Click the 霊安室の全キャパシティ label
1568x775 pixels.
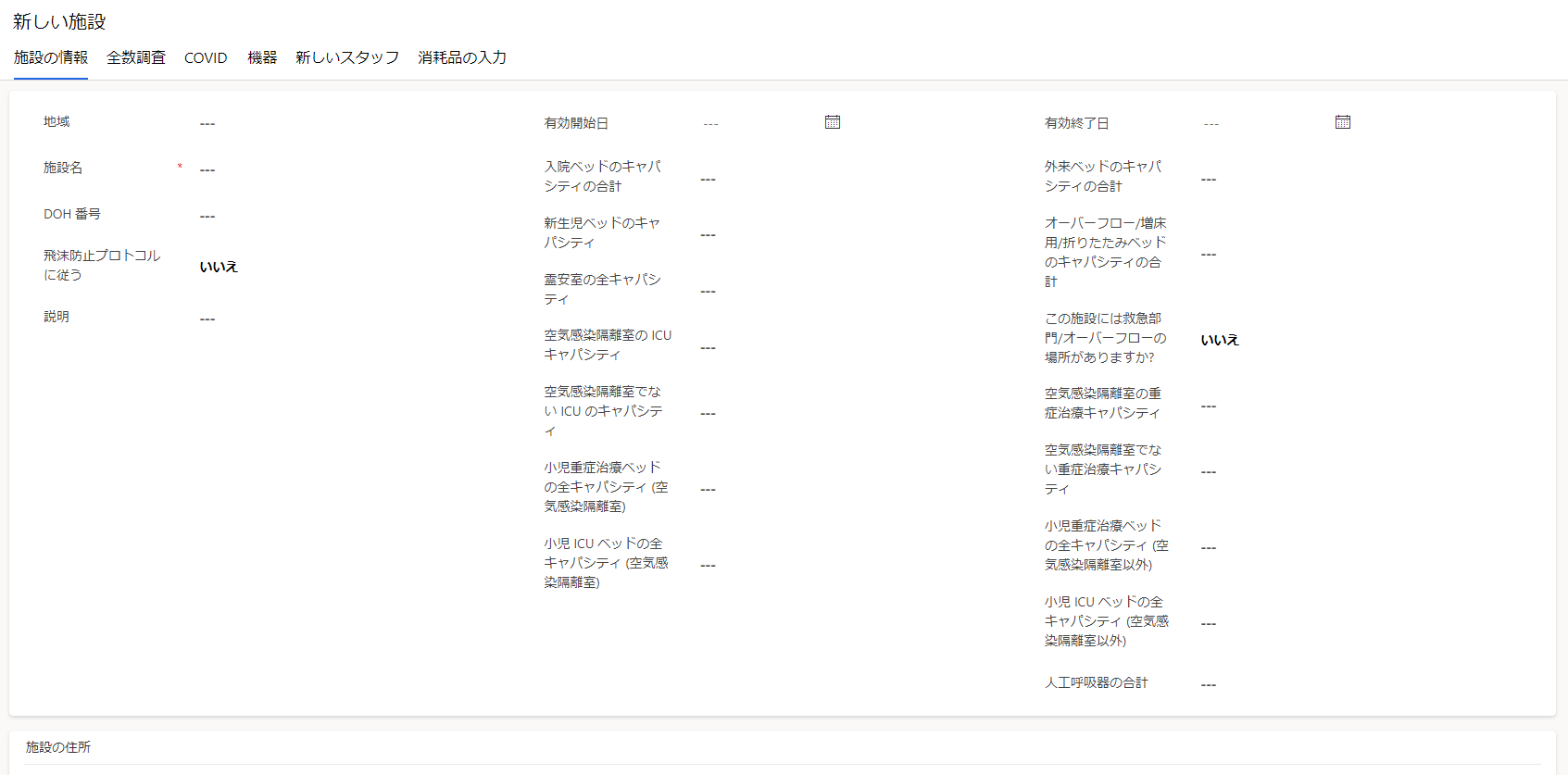click(603, 289)
